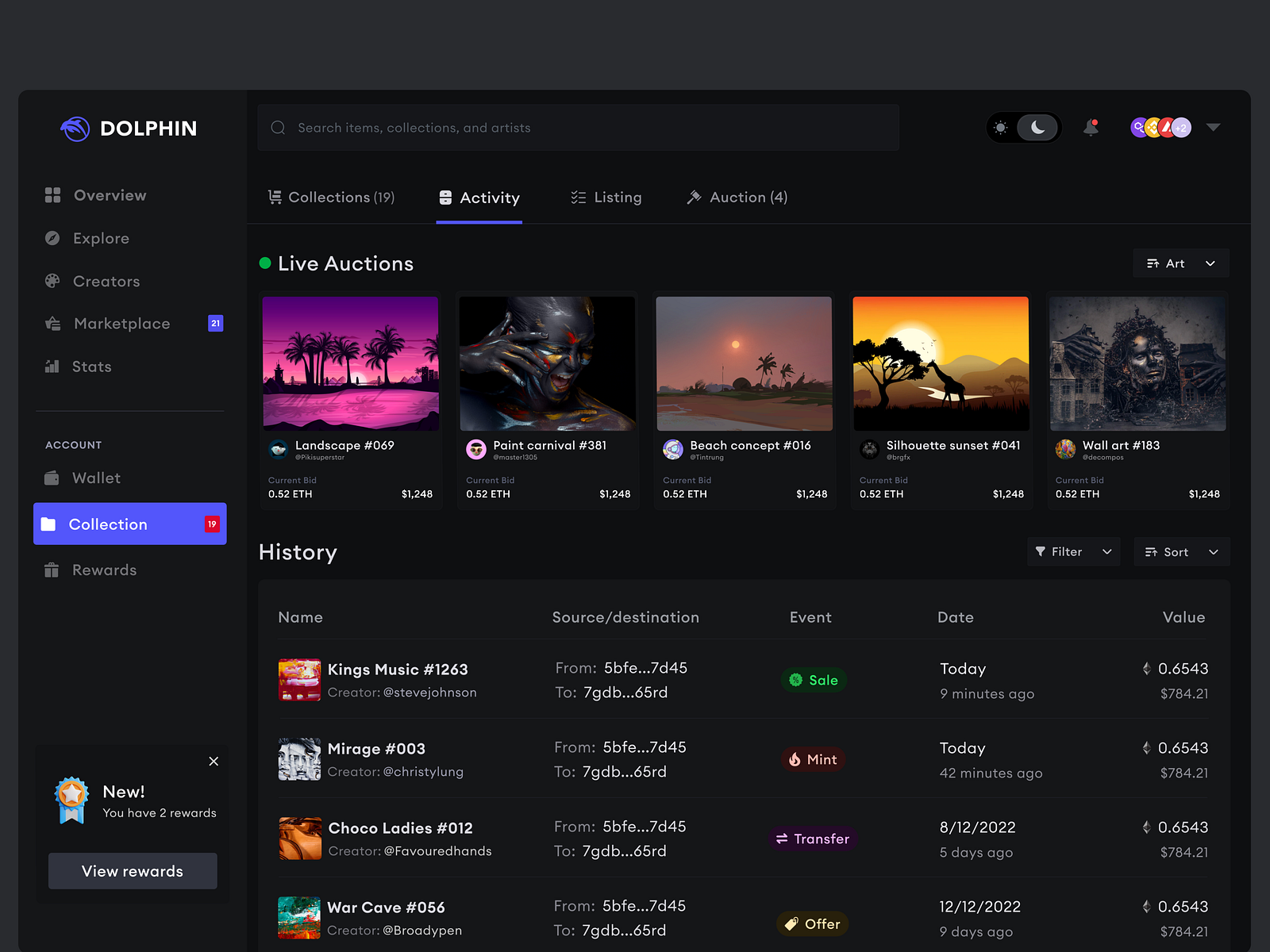
Task: Open the Wallet page
Action: tap(96, 478)
